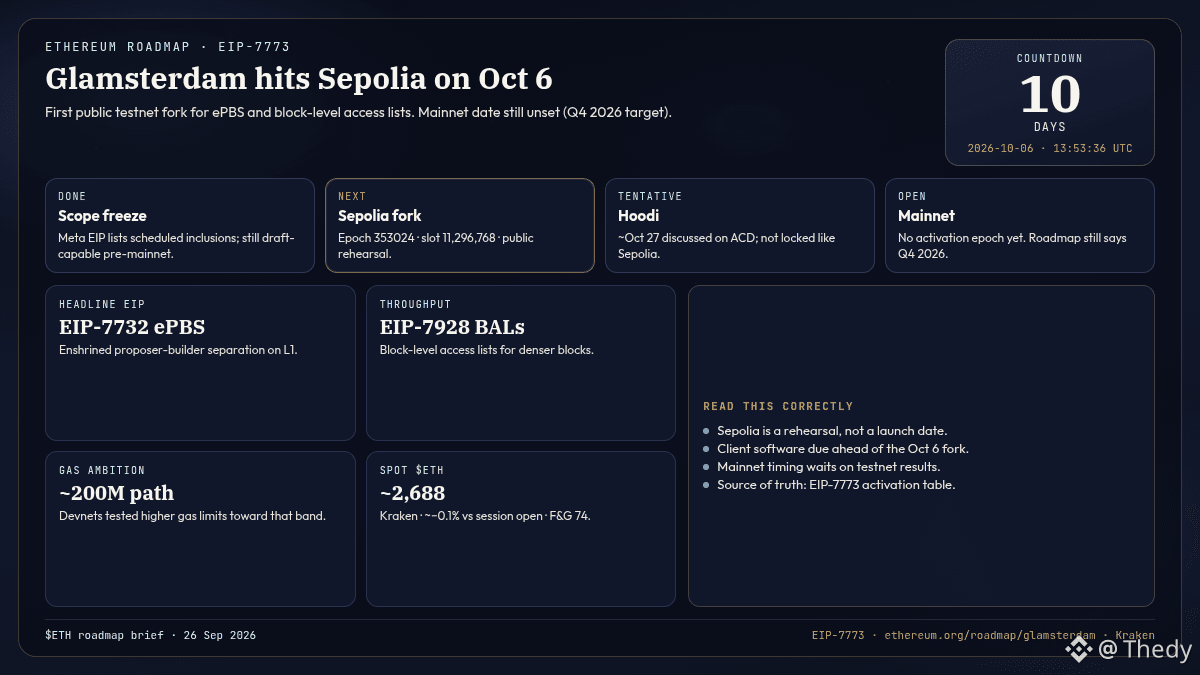Open the Spot $ETH ~2,688 price card
This screenshot has height=675, width=1200.
[521, 529]
